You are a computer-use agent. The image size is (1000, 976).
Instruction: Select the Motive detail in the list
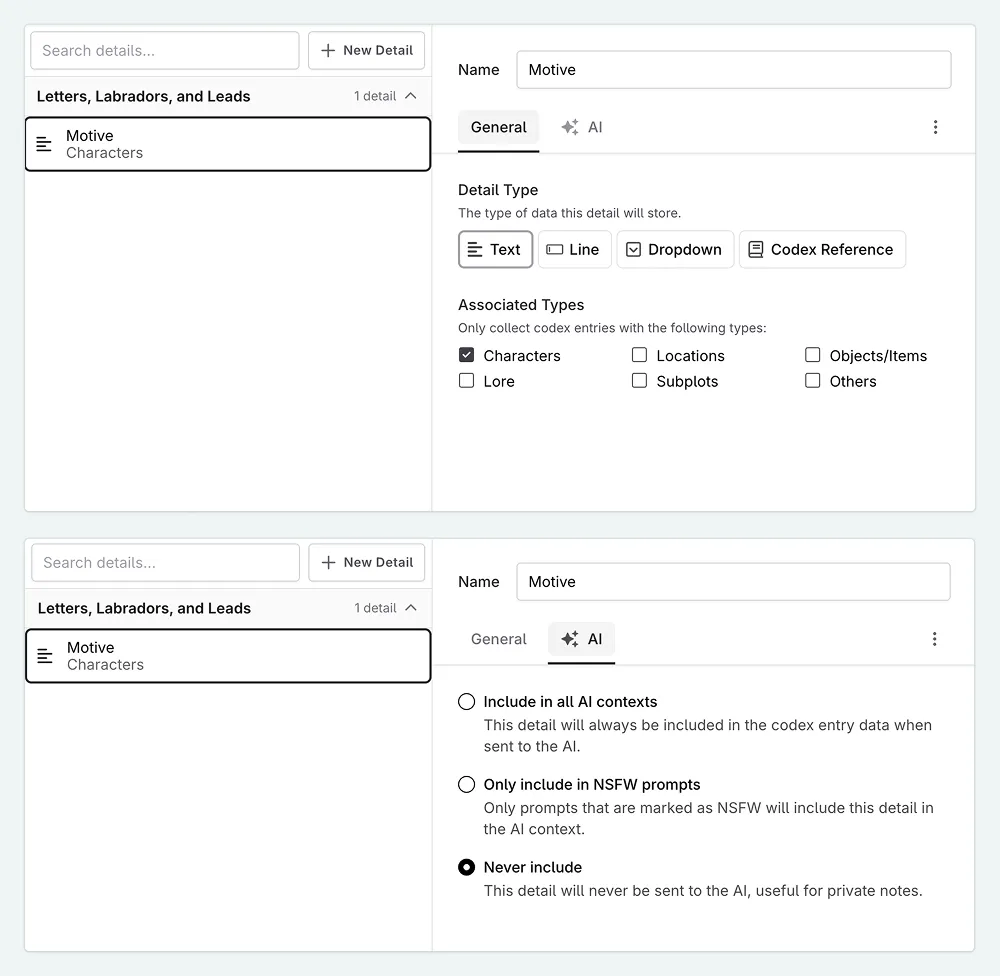click(228, 143)
